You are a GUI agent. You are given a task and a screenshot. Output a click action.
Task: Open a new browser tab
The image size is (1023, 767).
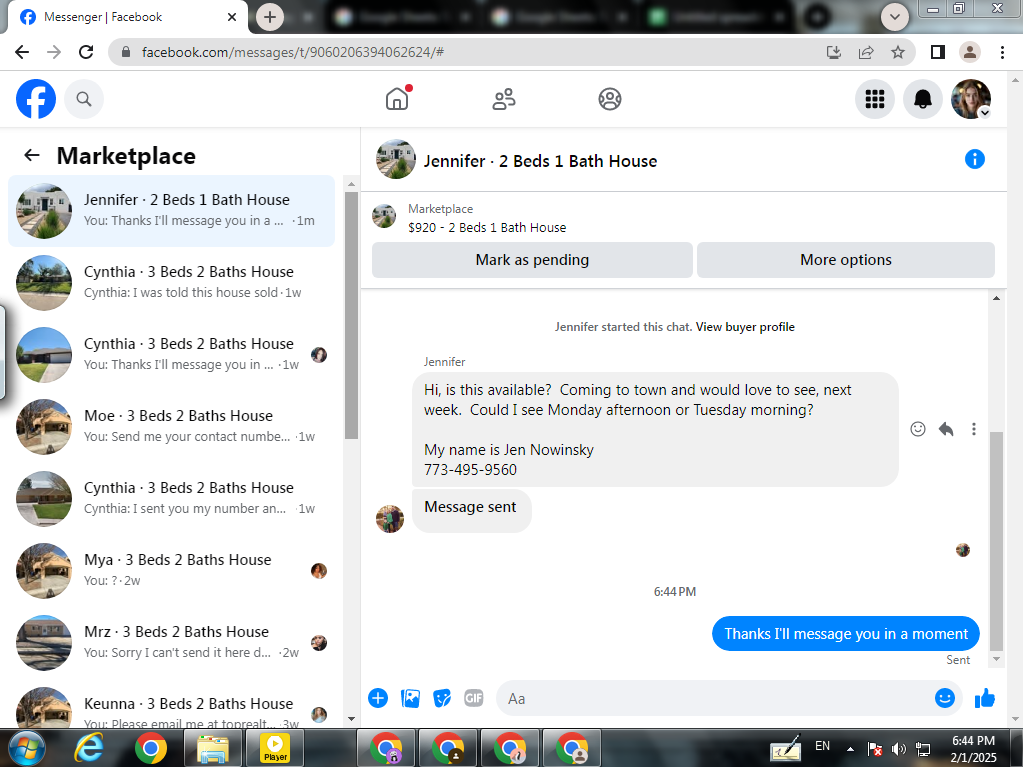[269, 17]
